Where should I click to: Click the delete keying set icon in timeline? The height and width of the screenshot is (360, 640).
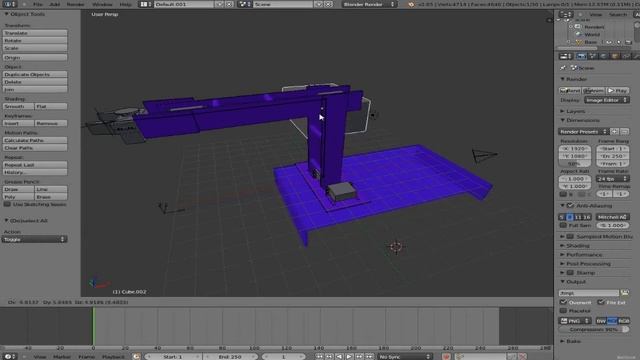point(522,356)
